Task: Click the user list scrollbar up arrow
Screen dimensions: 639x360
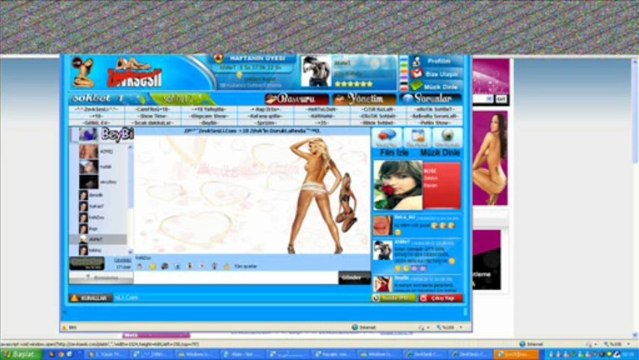Action: (130, 146)
